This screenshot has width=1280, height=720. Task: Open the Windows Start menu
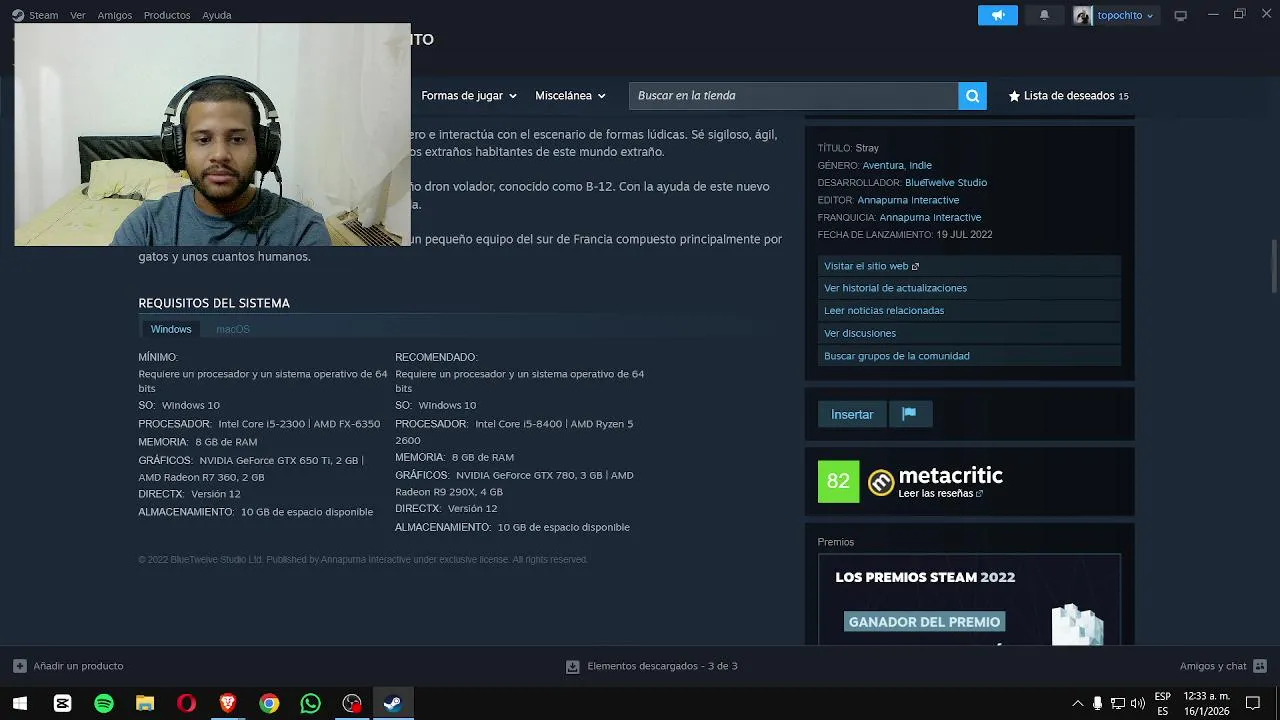(x=20, y=703)
